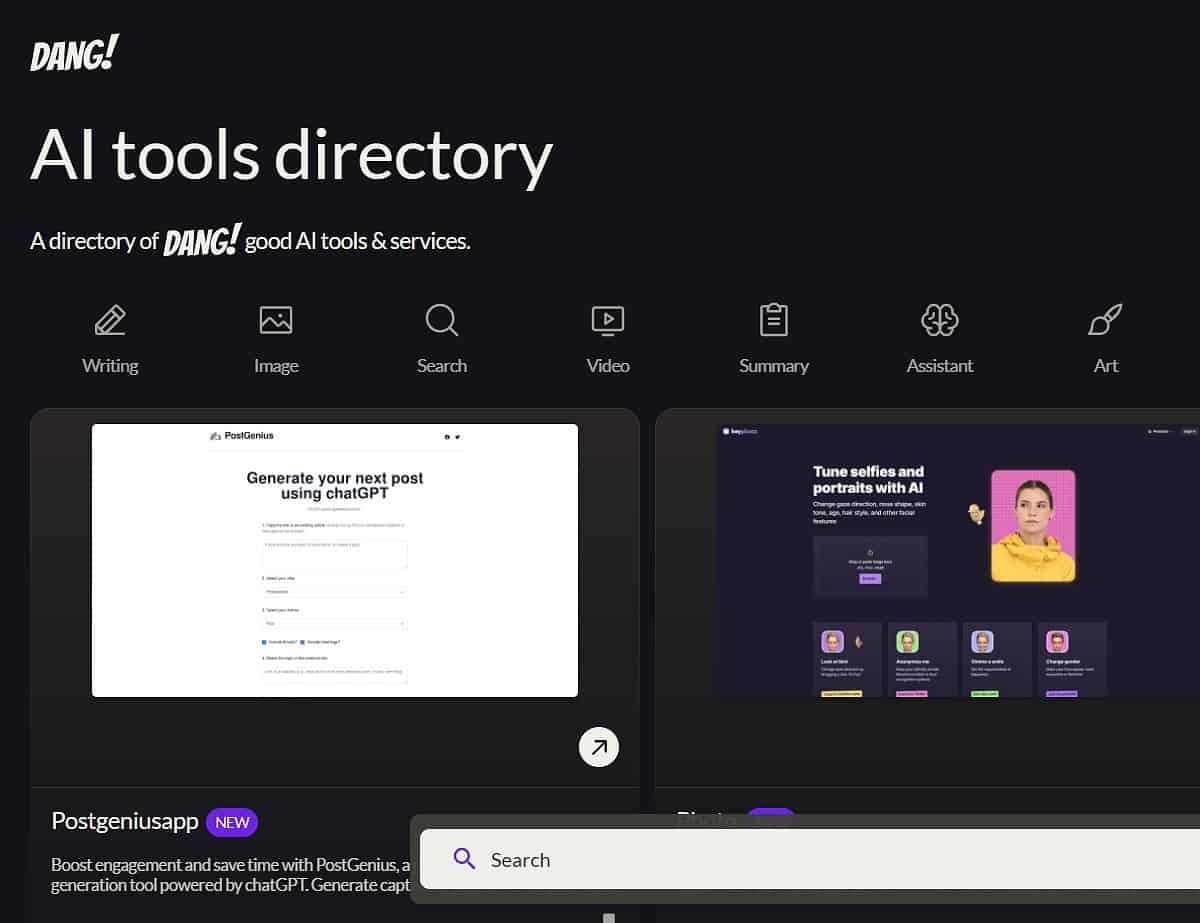Viewport: 1200px width, 923px height.
Task: Pick the Art paintbrush icon
Action: coord(1105,320)
